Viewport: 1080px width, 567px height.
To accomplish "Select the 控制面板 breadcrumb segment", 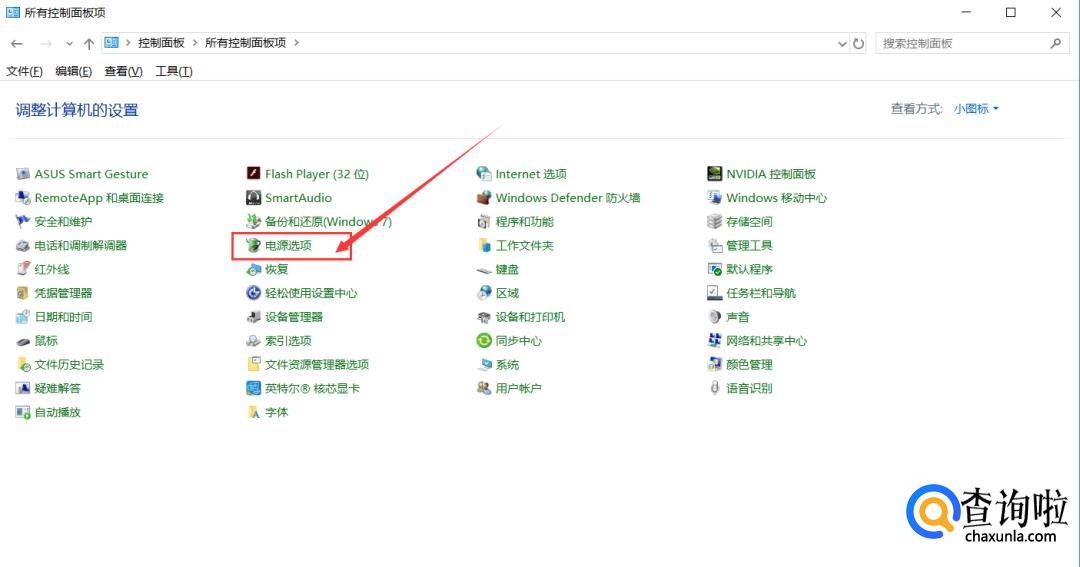I will 161,43.
